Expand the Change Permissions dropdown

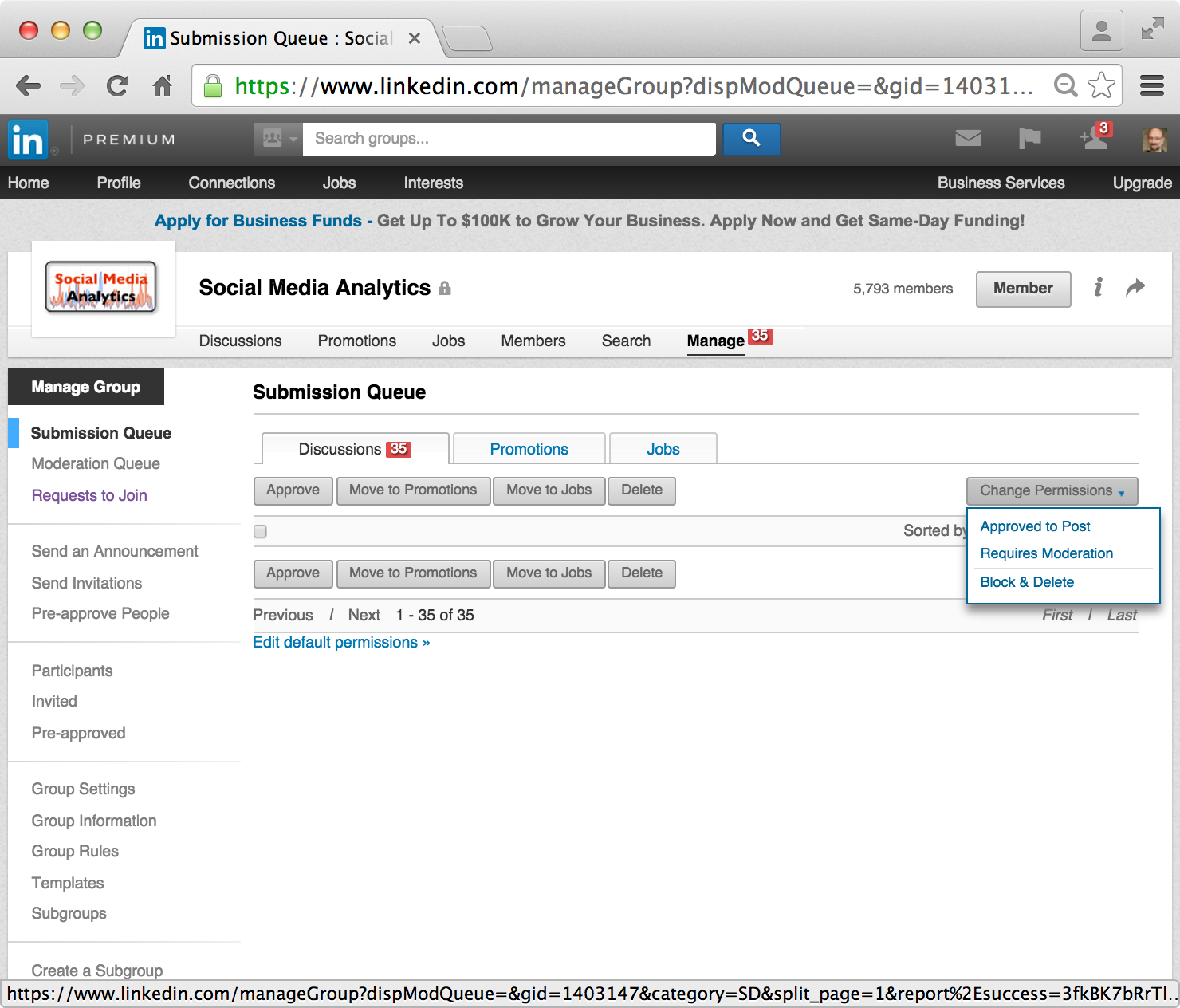coord(1052,490)
